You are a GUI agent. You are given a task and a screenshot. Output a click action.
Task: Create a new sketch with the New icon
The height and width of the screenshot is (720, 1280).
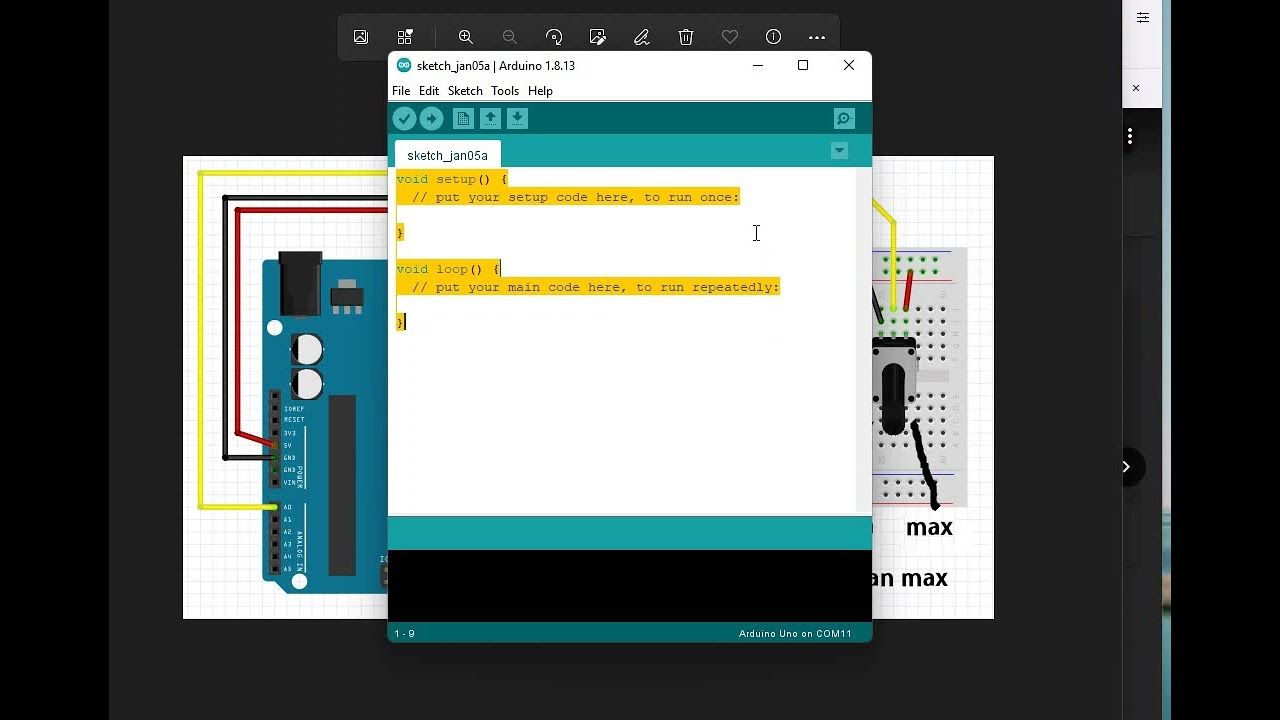(x=463, y=119)
